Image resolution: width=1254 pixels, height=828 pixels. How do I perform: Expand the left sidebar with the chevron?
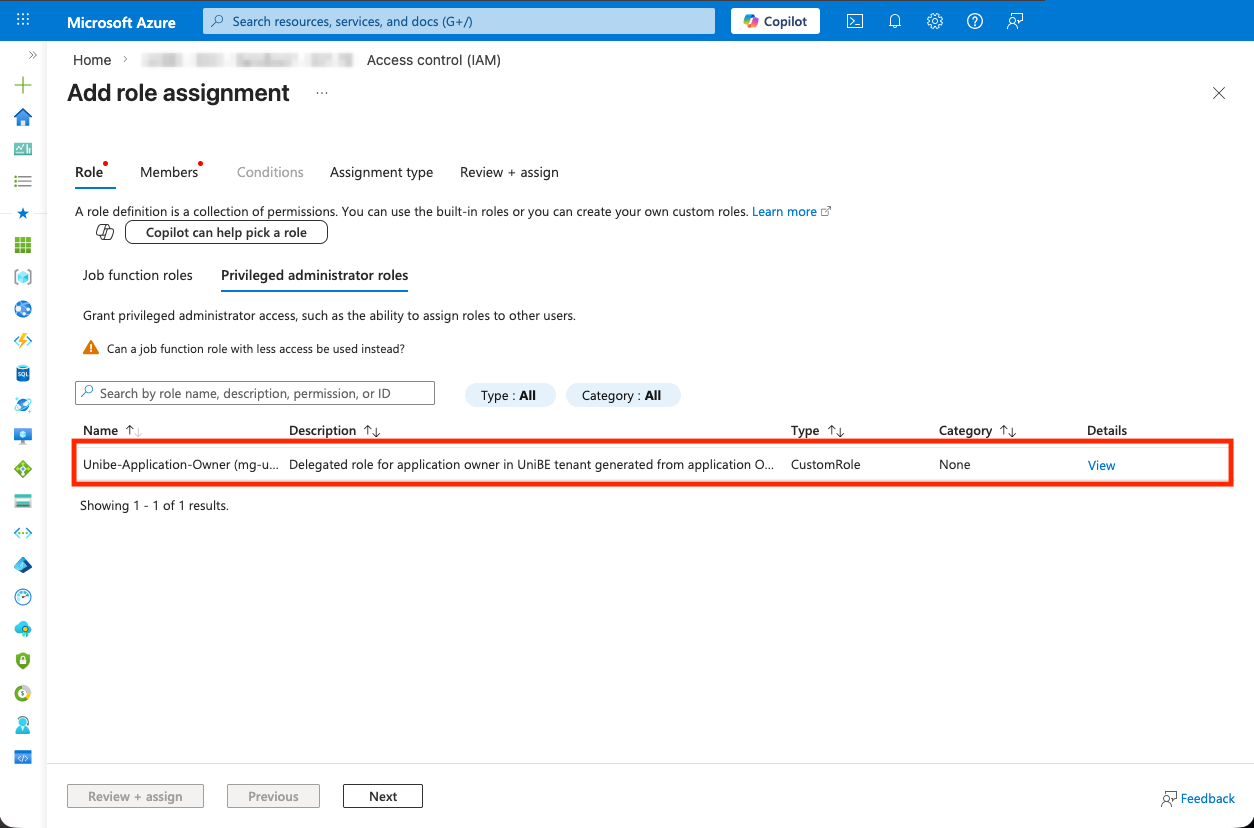click(32, 56)
